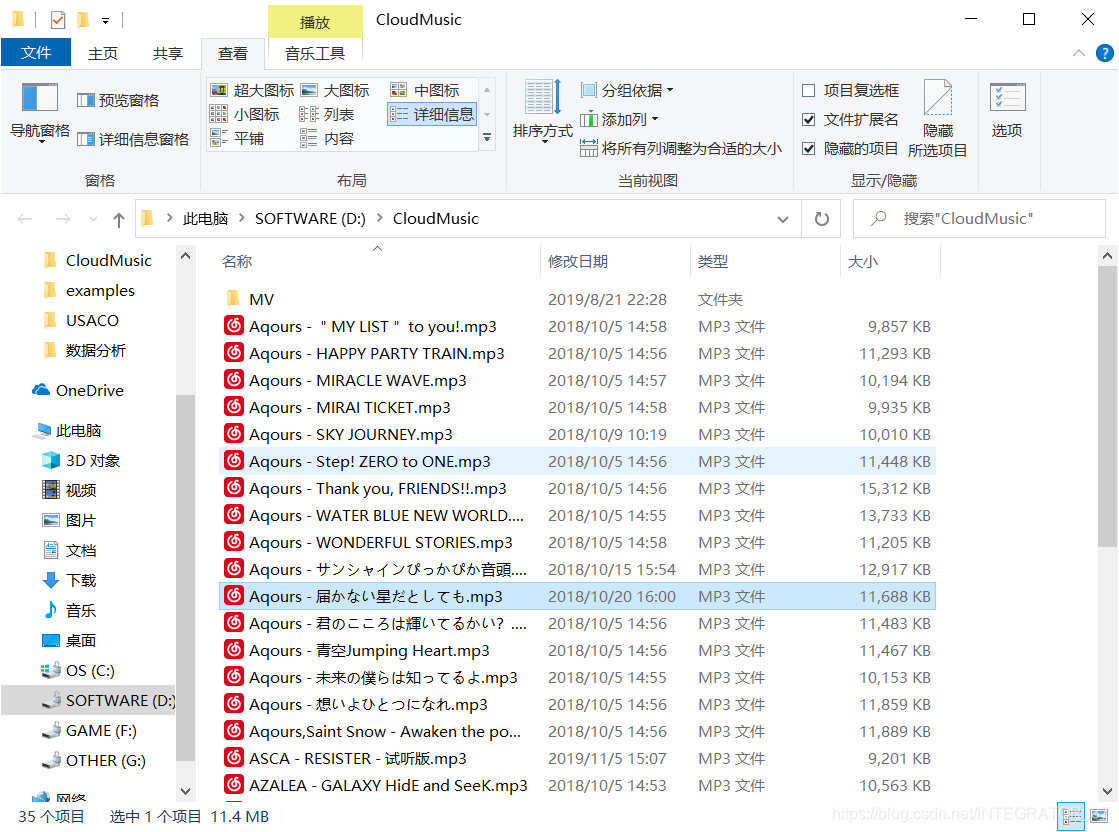Screen dimensions: 1119x832
Task: Switch to the View (查看) tab
Action: click(x=233, y=54)
